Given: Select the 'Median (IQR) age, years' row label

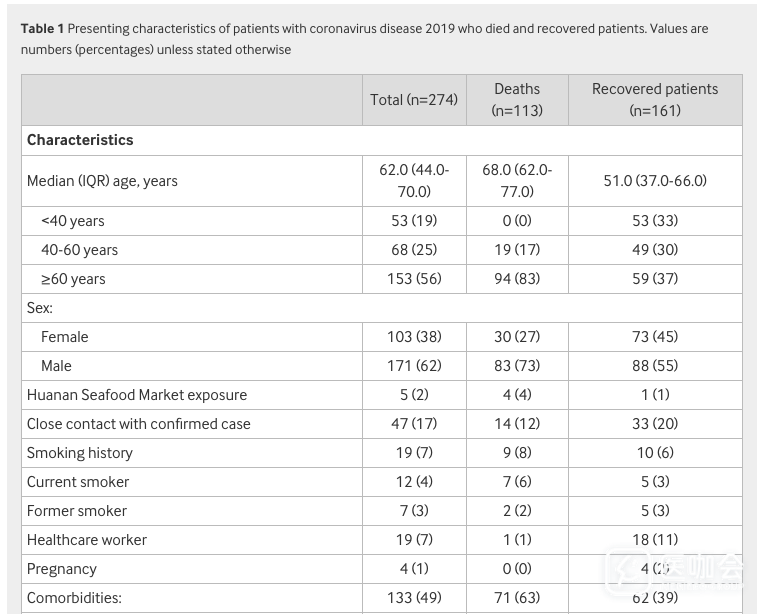Looking at the screenshot, I should pyautogui.click(x=102, y=181).
